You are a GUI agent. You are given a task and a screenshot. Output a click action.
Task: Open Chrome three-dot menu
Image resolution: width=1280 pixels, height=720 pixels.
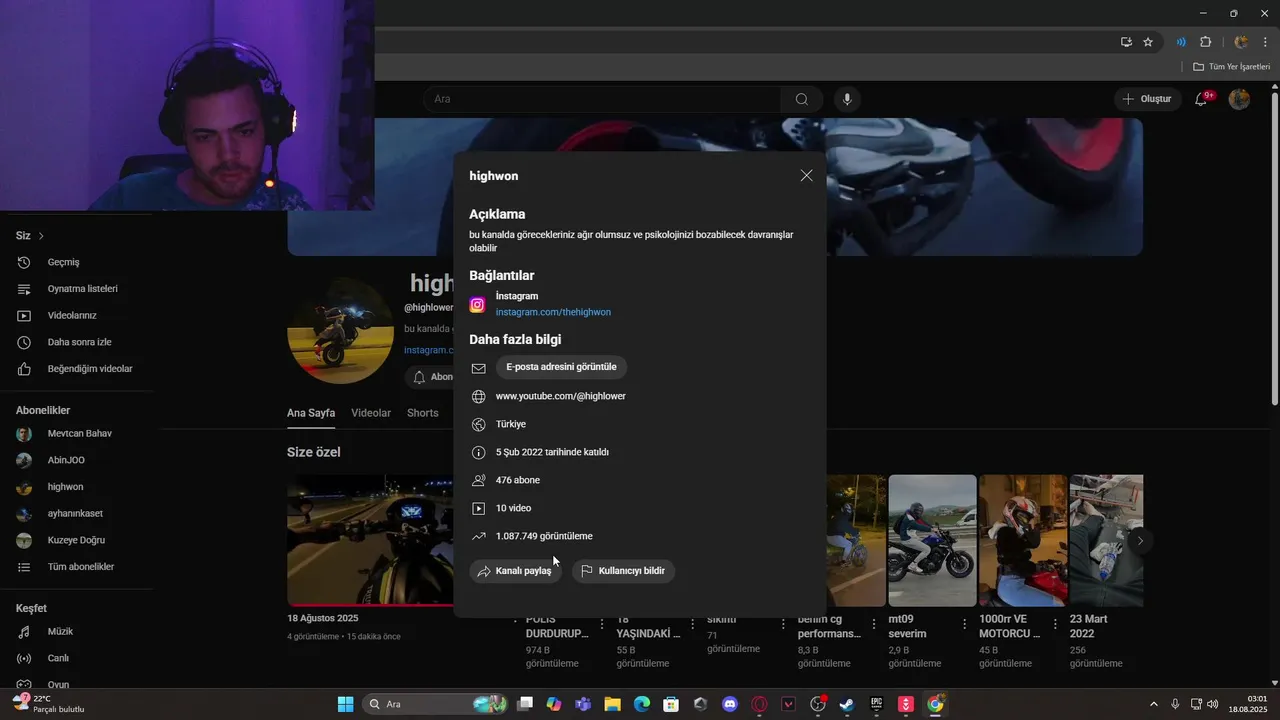[x=1265, y=42]
